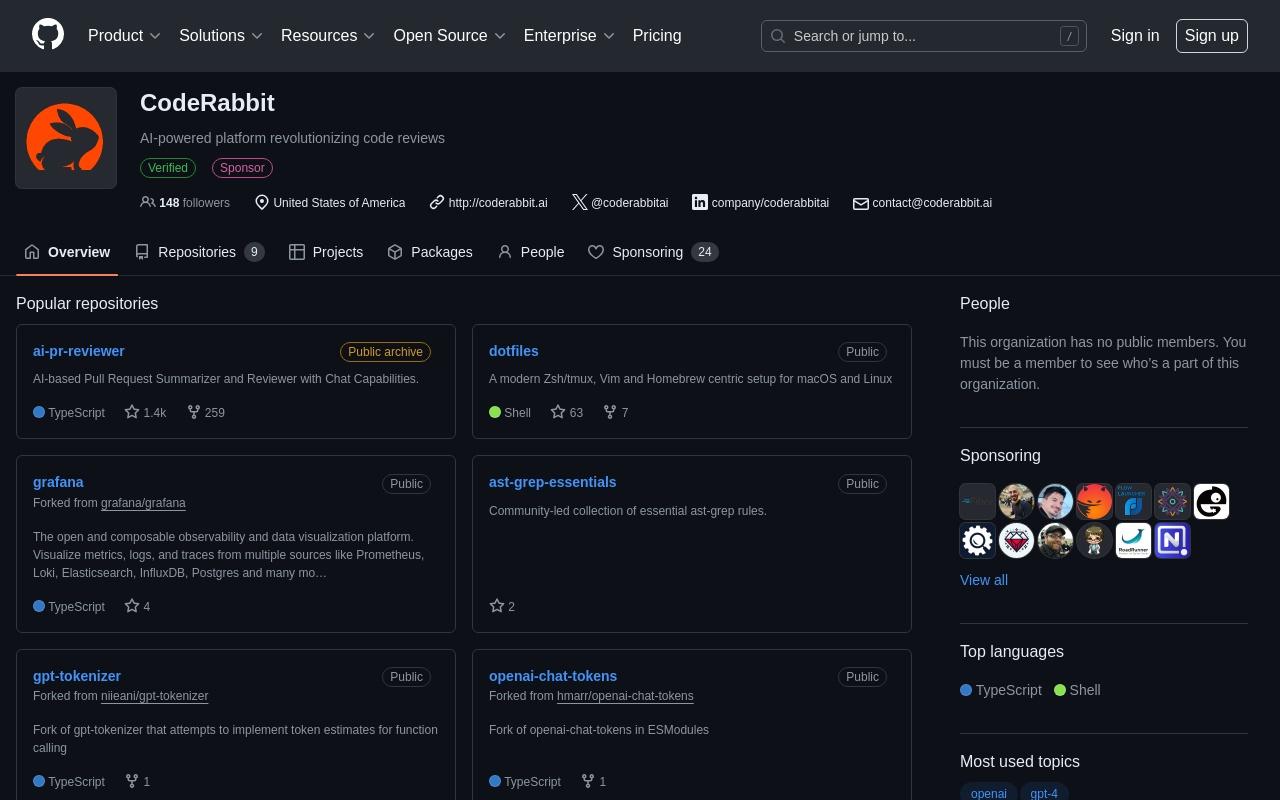Viewport: 1280px width, 800px height.
Task: Open the CodeRabbit organization avatar
Action: (66, 138)
